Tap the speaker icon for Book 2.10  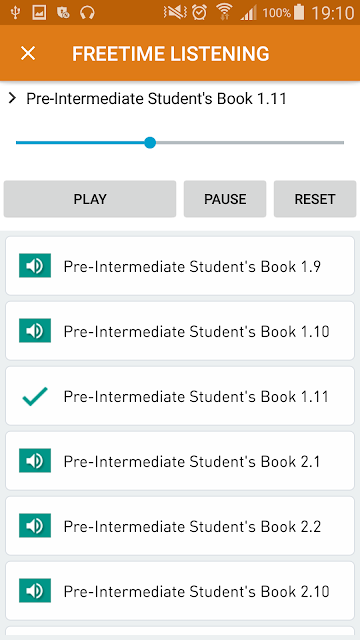35,591
